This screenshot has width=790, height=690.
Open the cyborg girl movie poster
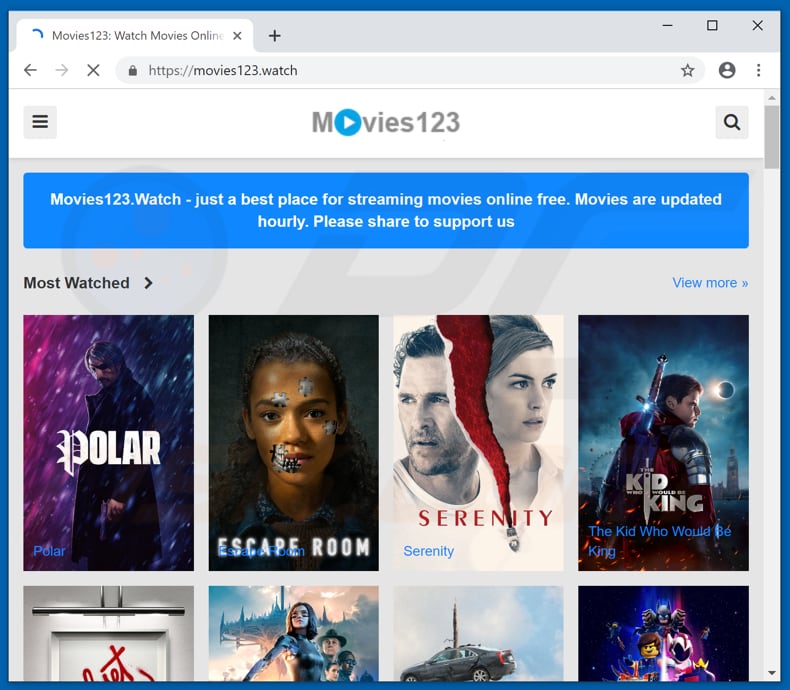(294, 634)
